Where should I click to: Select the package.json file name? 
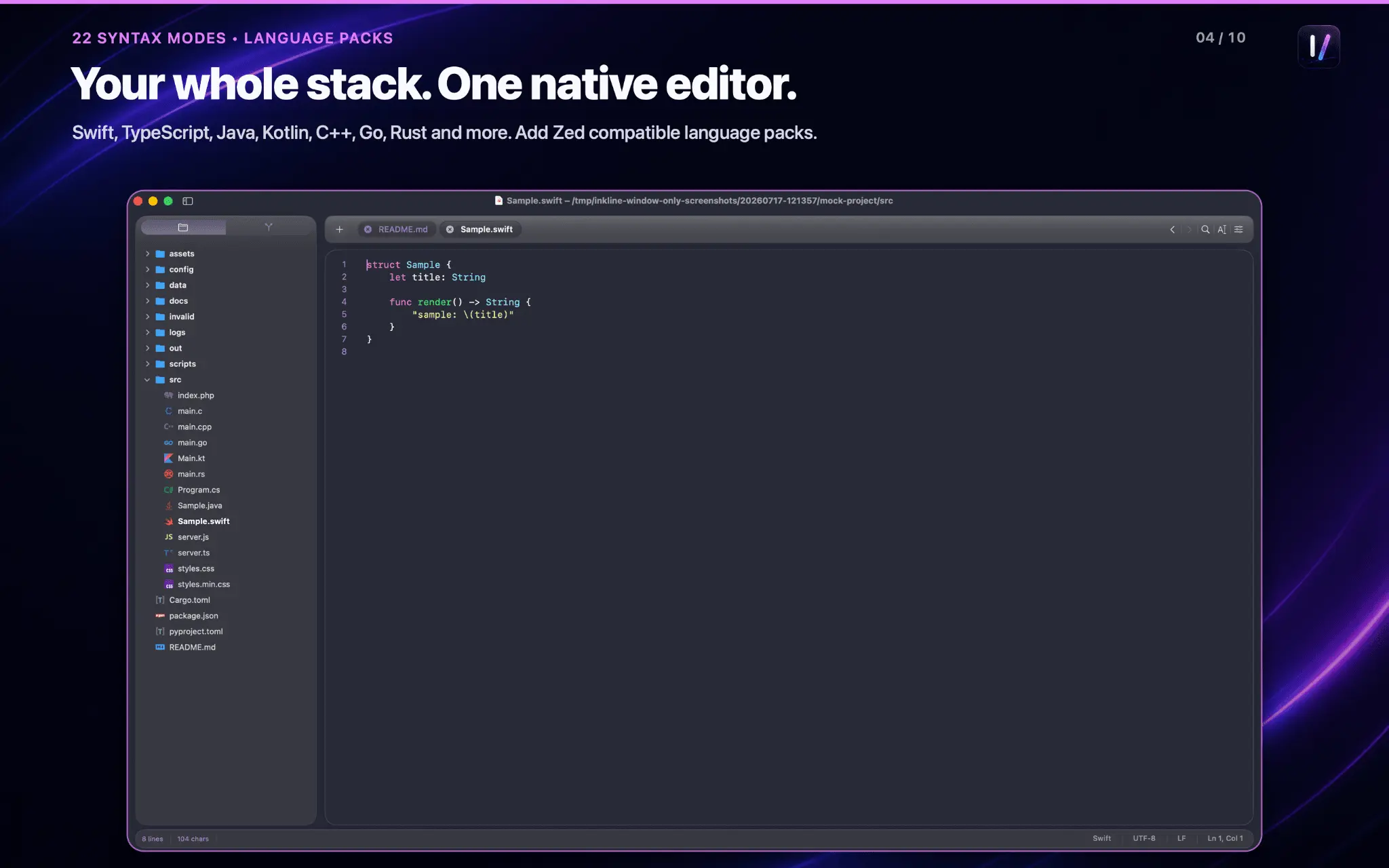[193, 616]
